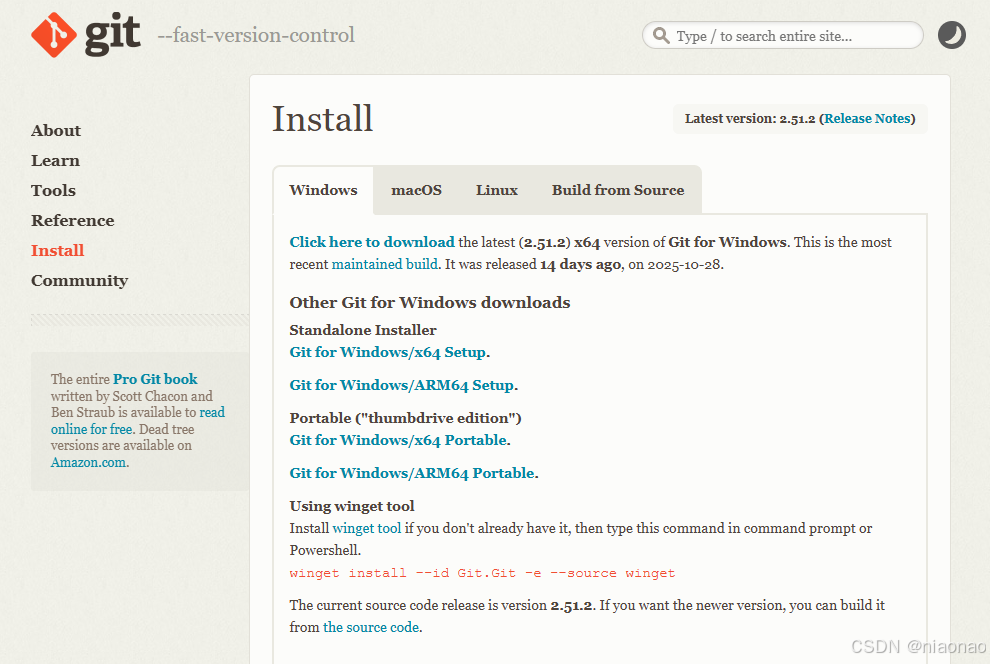The height and width of the screenshot is (664, 990).
Task: Click the '--fast-version-control' tagline
Action: [256, 35]
